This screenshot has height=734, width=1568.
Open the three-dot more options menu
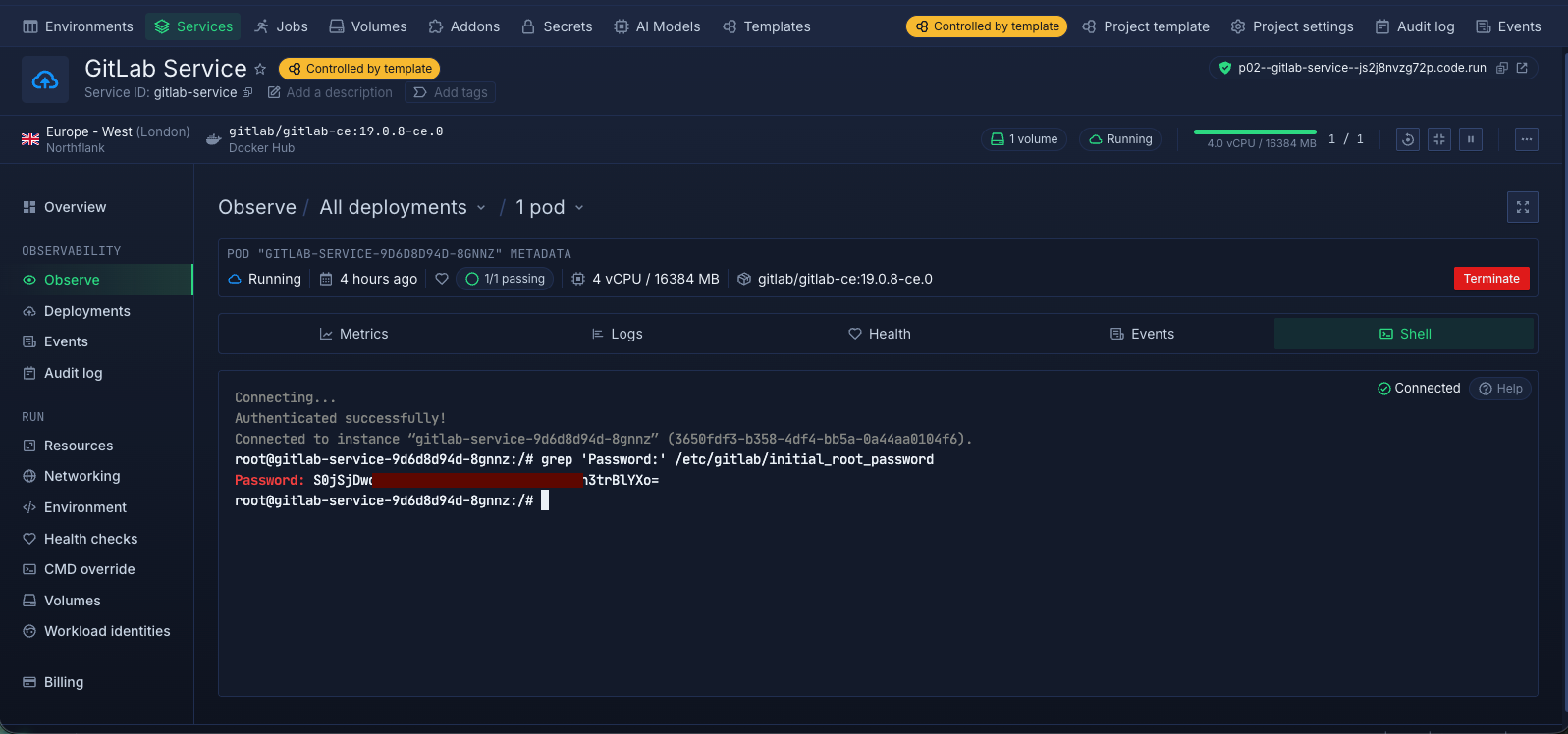pos(1527,139)
